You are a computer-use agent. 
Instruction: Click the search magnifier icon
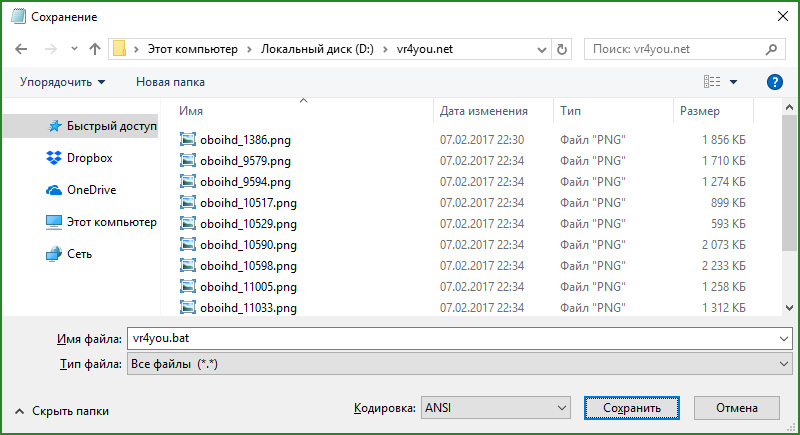[772, 48]
